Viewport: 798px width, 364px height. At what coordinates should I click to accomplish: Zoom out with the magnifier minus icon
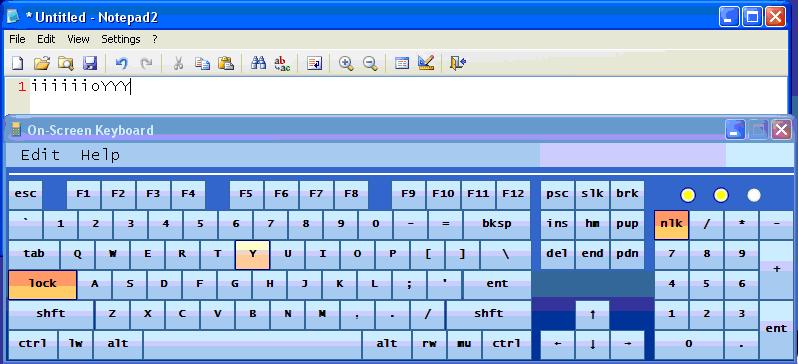coord(370,63)
